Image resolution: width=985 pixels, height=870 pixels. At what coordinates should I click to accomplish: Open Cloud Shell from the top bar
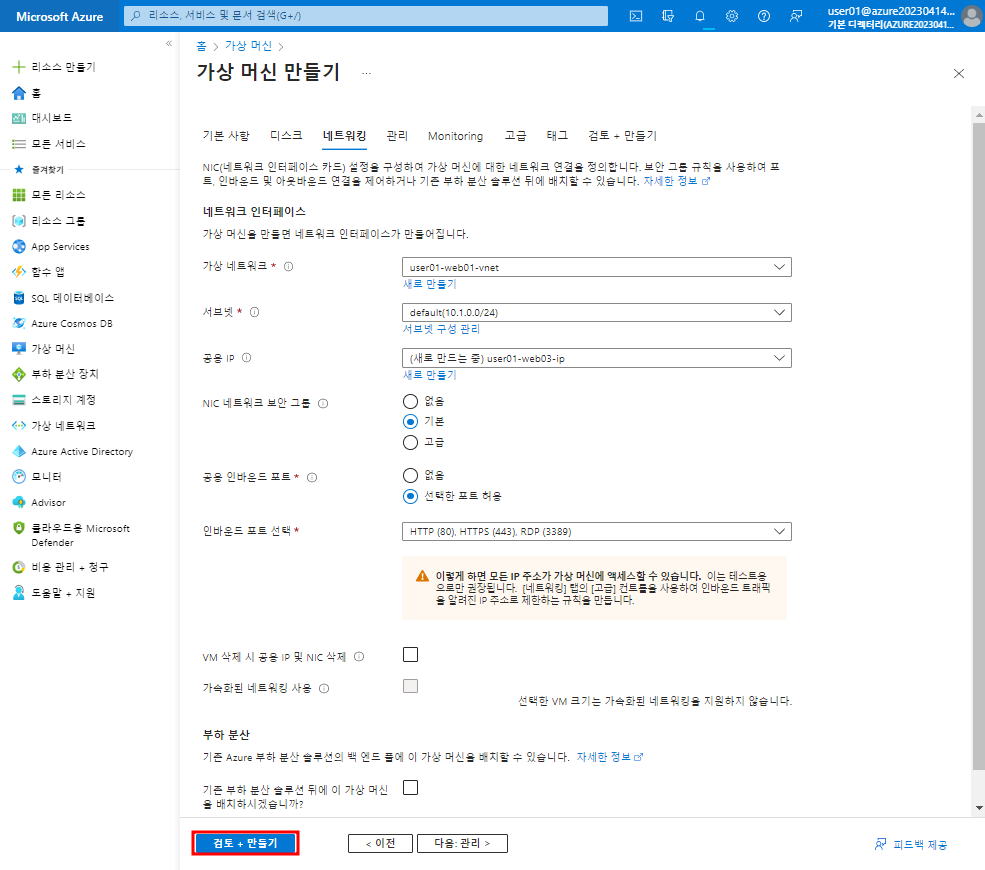[x=636, y=16]
